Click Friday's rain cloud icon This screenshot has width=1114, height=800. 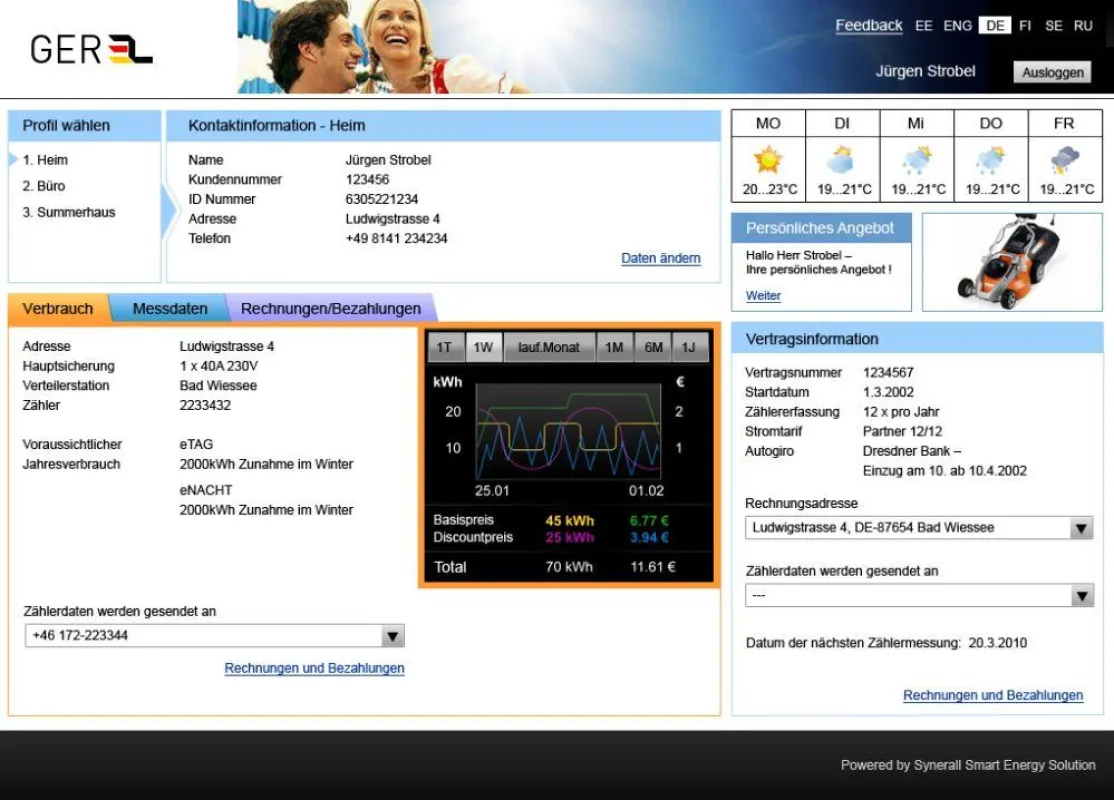pos(1064,160)
